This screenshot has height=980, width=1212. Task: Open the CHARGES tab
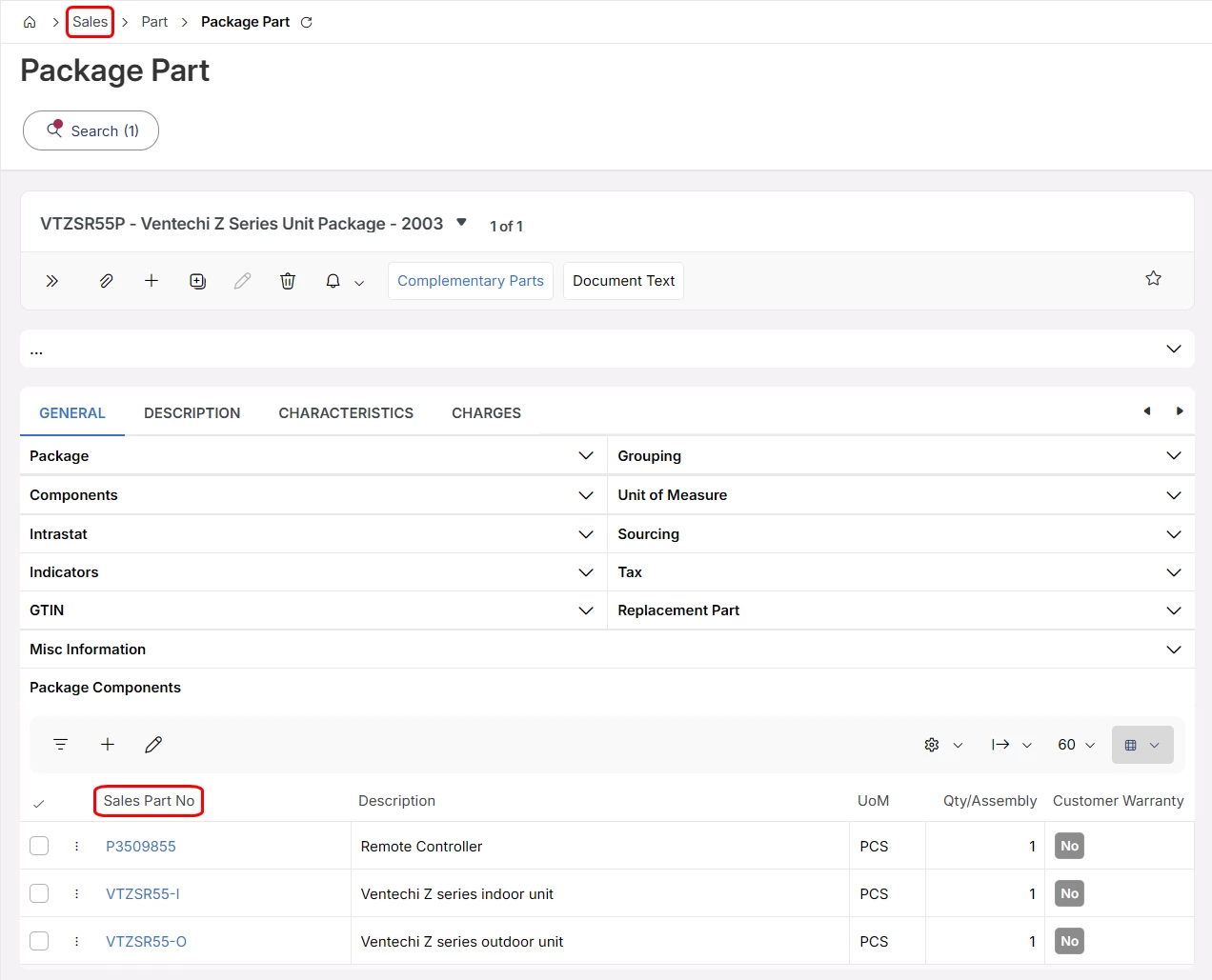coord(486,413)
